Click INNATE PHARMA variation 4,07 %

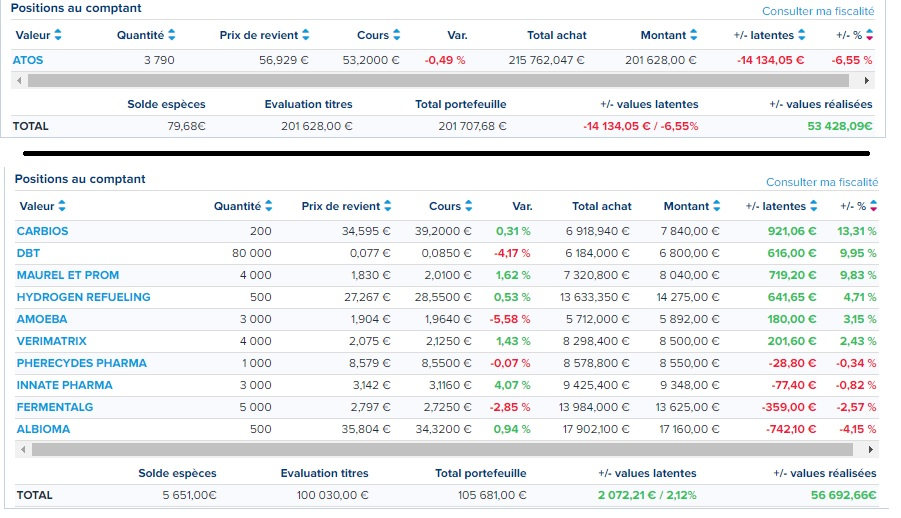coord(512,385)
